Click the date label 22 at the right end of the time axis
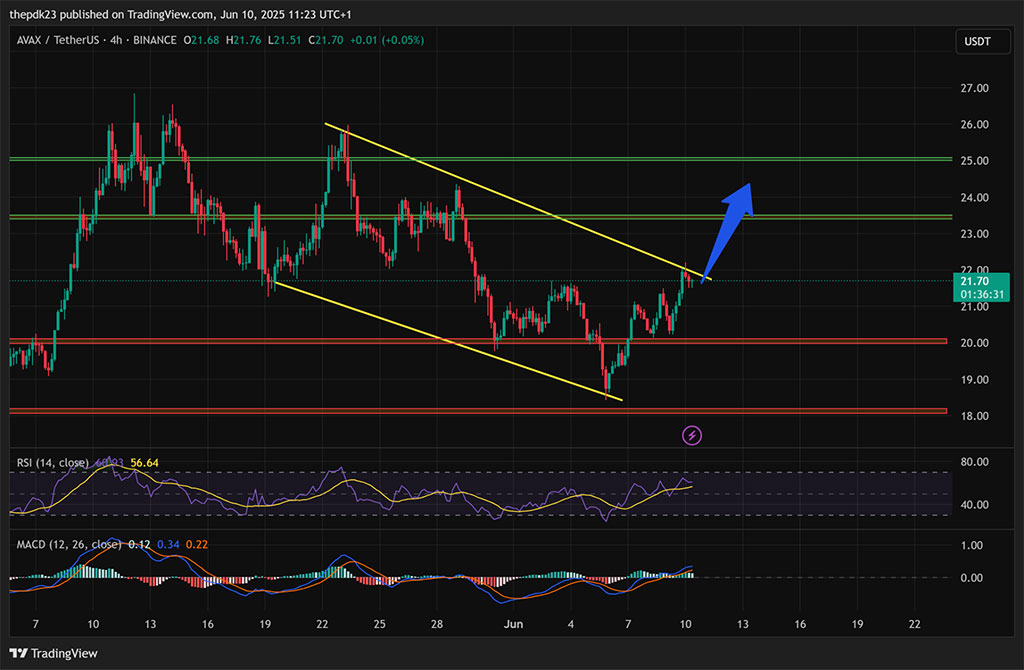Screen dimensions: 1024x670 pos(914,624)
